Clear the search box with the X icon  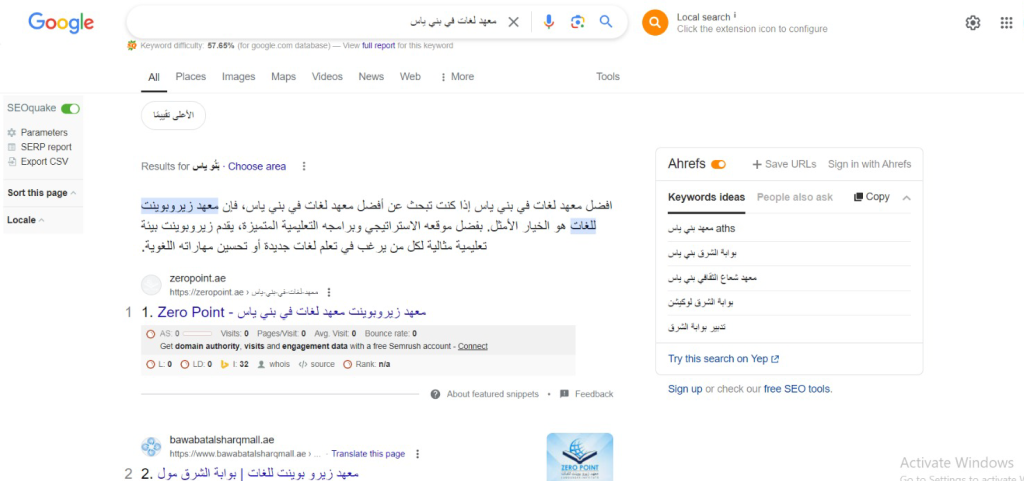pyautogui.click(x=513, y=22)
